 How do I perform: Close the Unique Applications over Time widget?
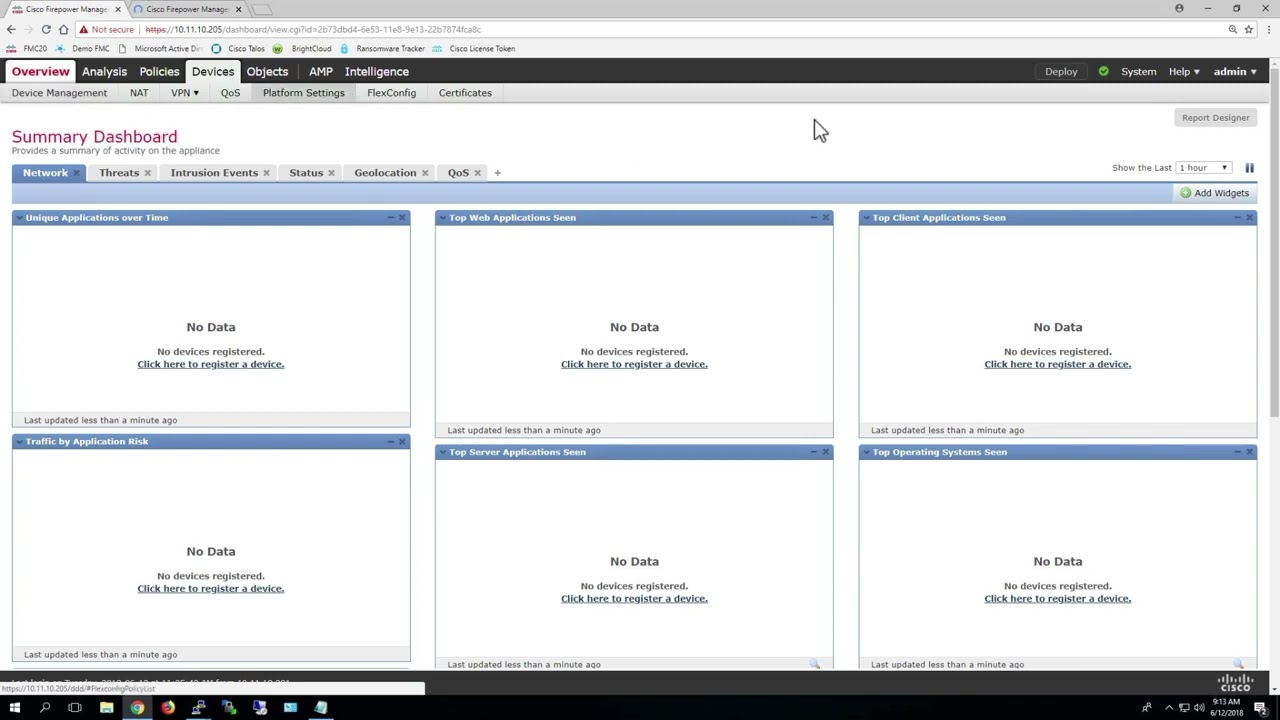click(402, 218)
